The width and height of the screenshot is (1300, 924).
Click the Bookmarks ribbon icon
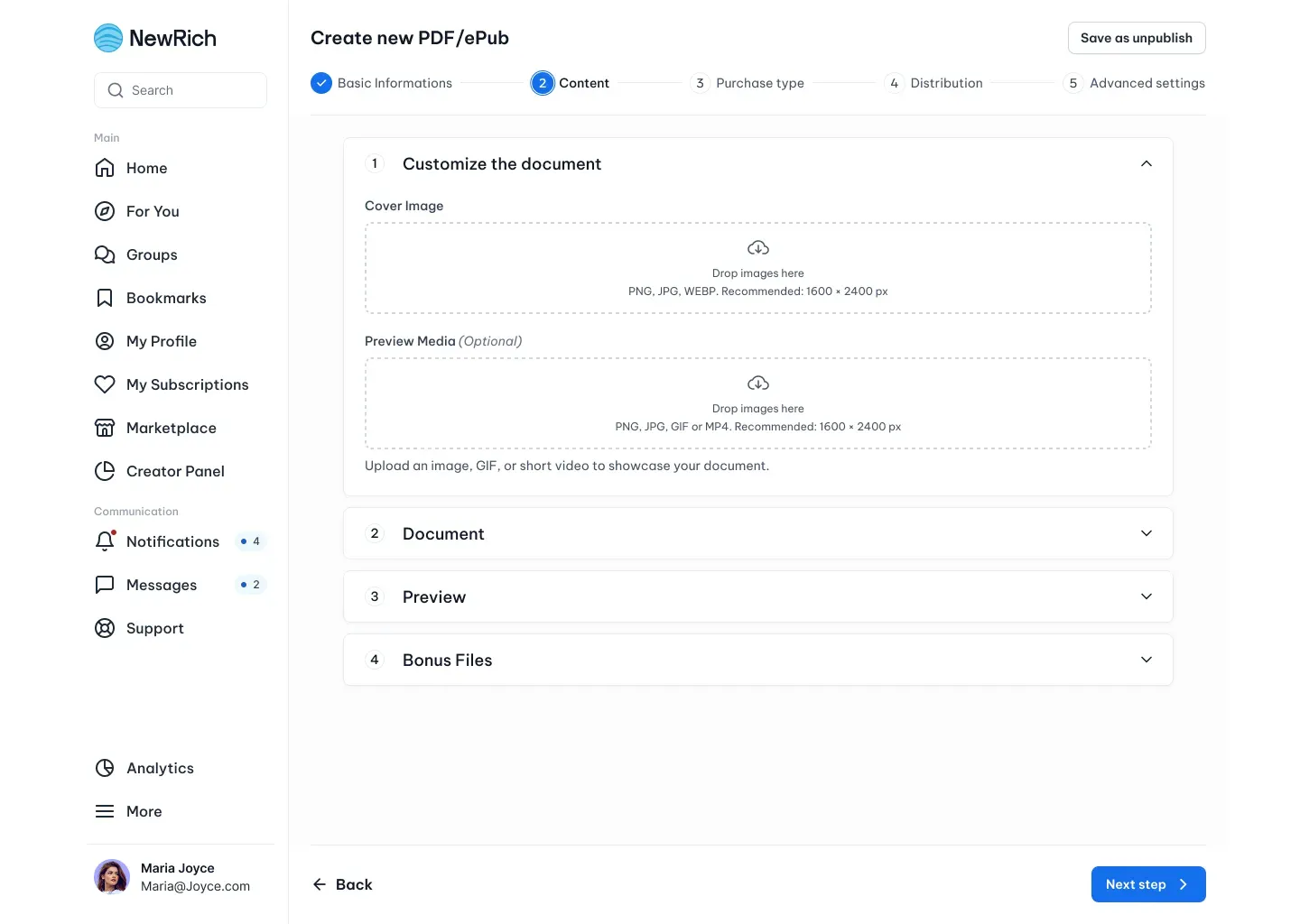point(105,298)
